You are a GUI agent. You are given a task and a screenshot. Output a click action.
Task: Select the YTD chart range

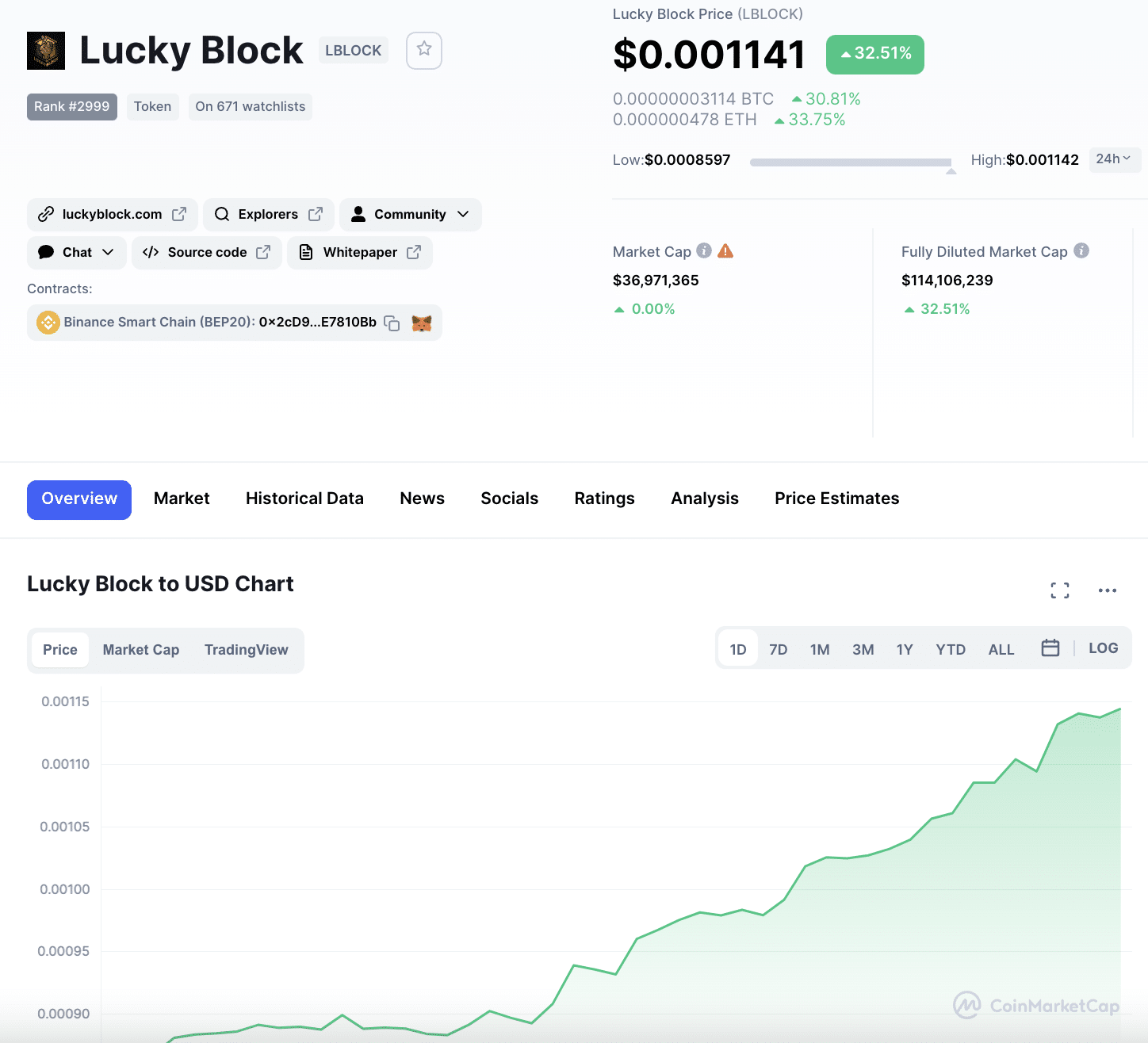coord(951,650)
